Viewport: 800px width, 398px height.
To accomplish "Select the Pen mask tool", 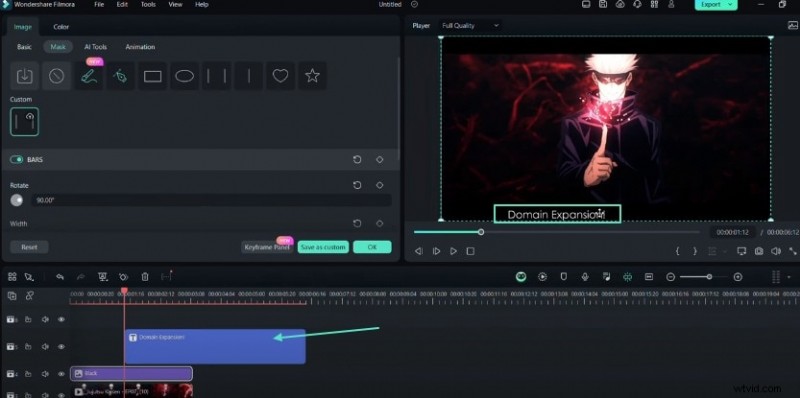I will (120, 76).
